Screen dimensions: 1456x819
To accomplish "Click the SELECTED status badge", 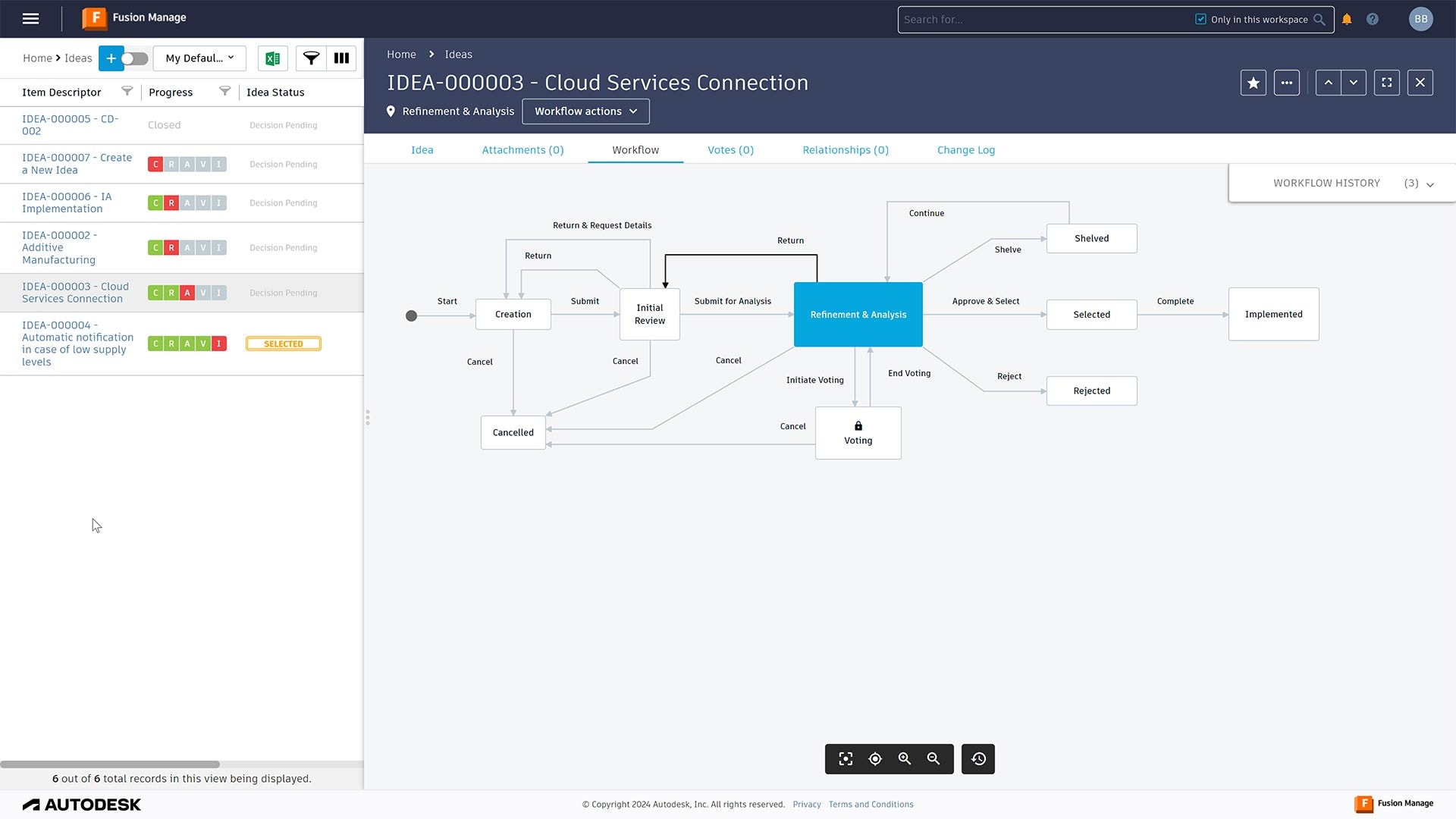I will [284, 344].
